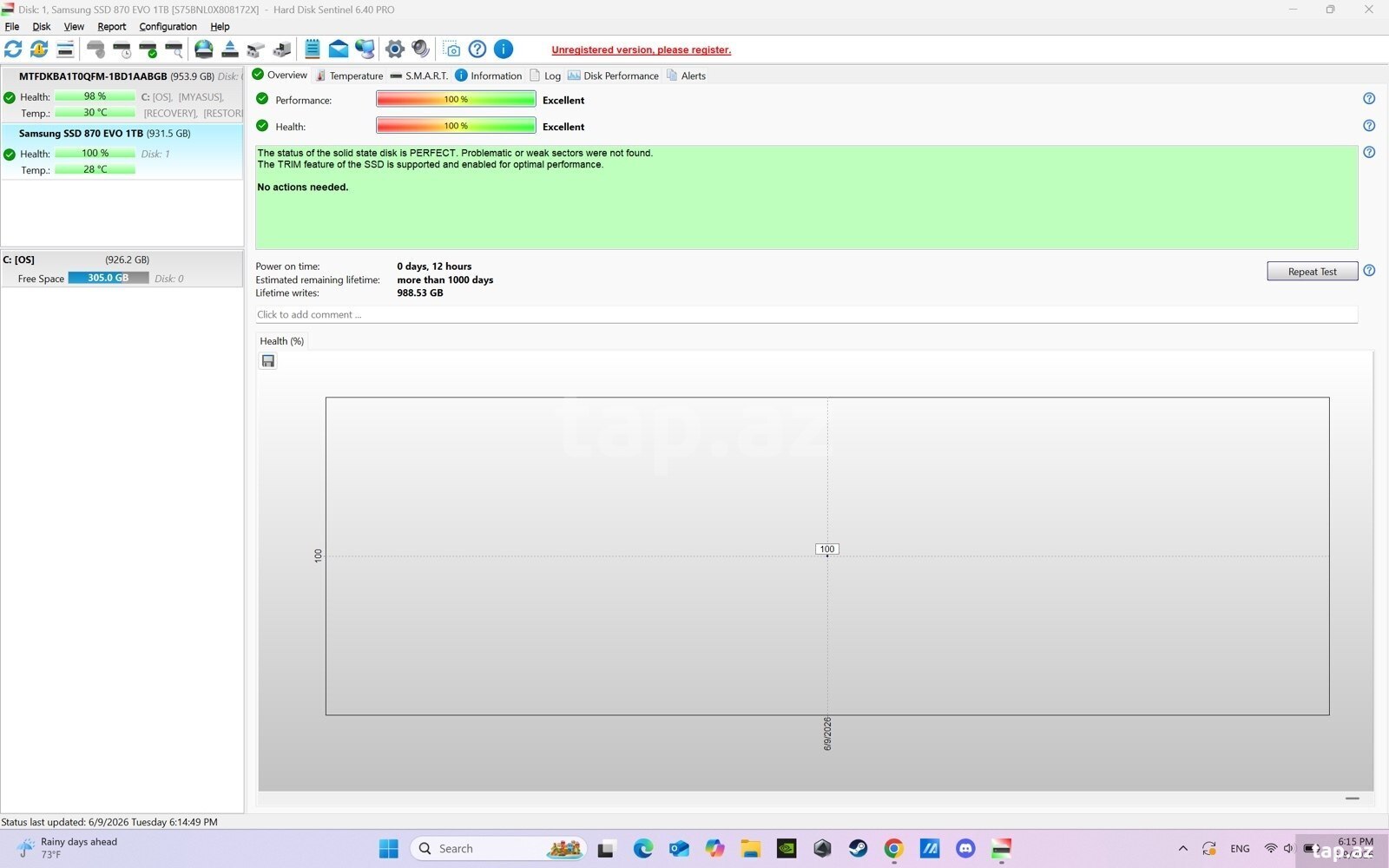Screen dimensions: 1389x868
Task: Open the Windows Start menu
Action: 389,848
